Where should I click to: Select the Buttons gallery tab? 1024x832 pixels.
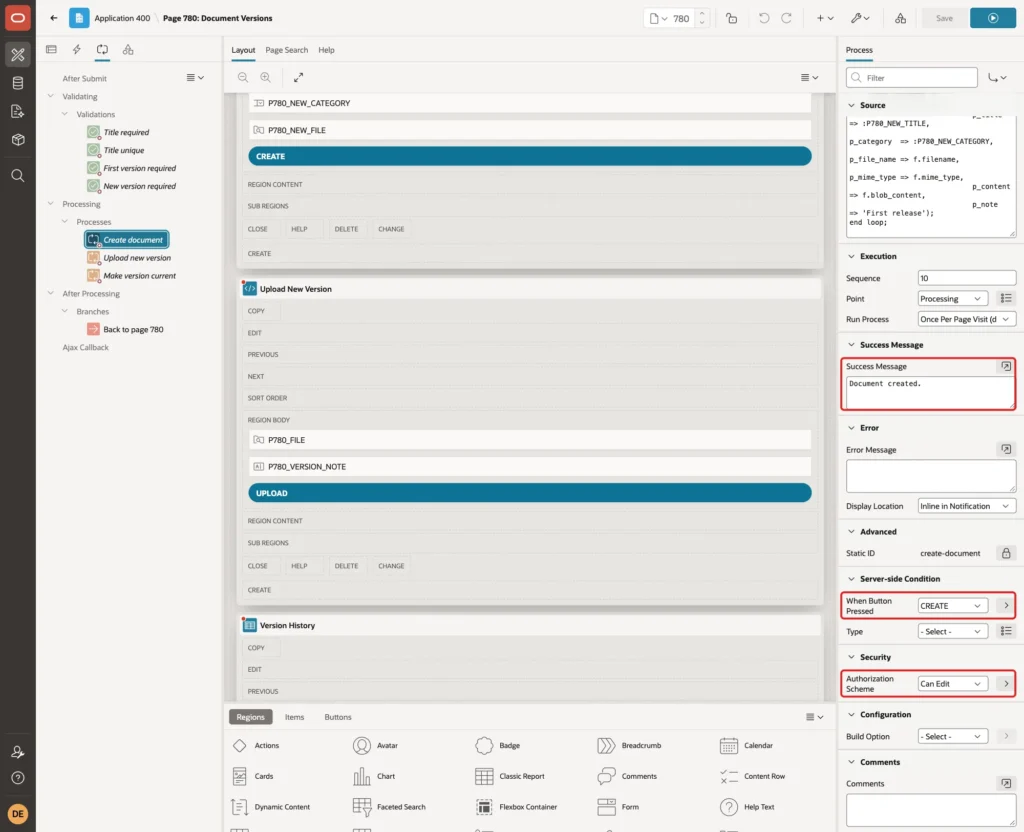coord(338,716)
